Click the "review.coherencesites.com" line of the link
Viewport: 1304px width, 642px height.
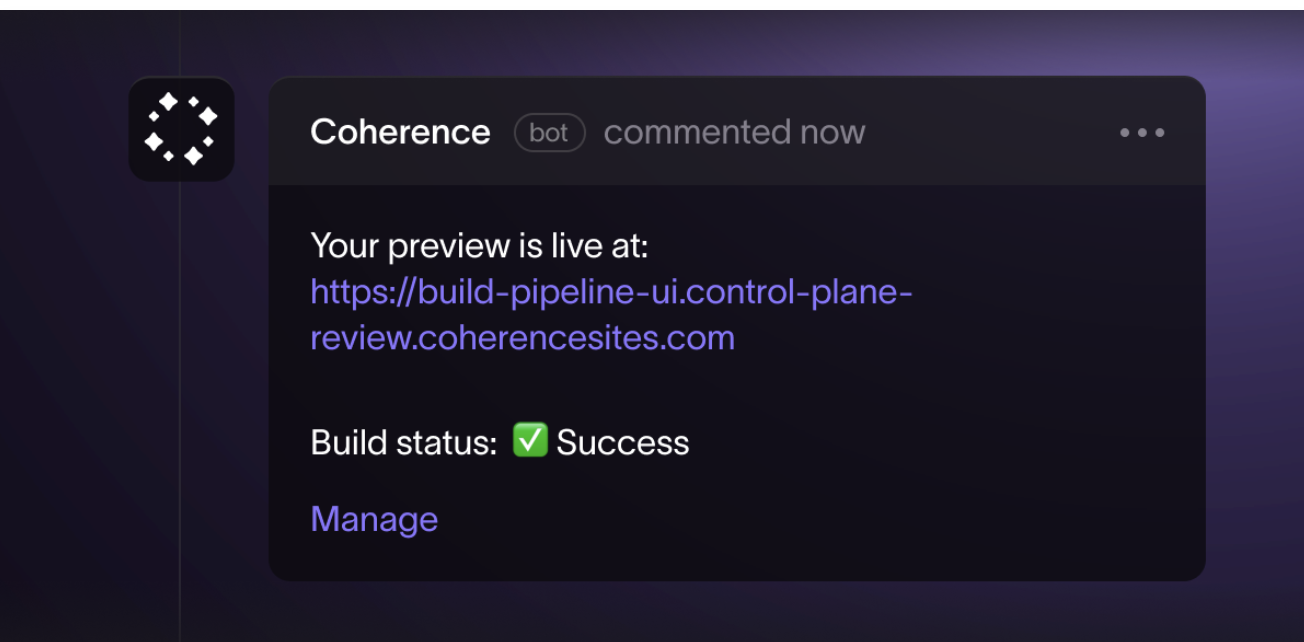[x=522, y=338]
